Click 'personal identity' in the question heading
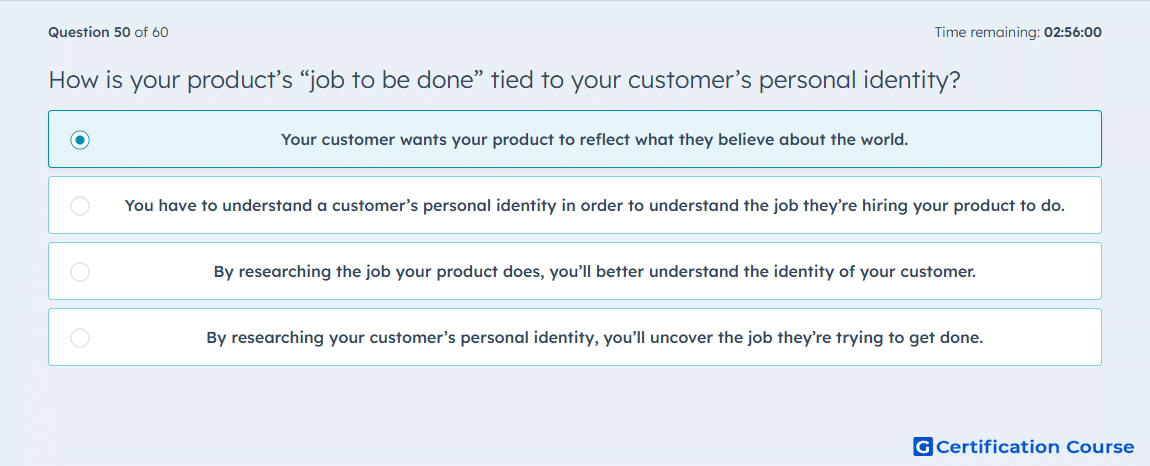1150x466 pixels. 851,80
